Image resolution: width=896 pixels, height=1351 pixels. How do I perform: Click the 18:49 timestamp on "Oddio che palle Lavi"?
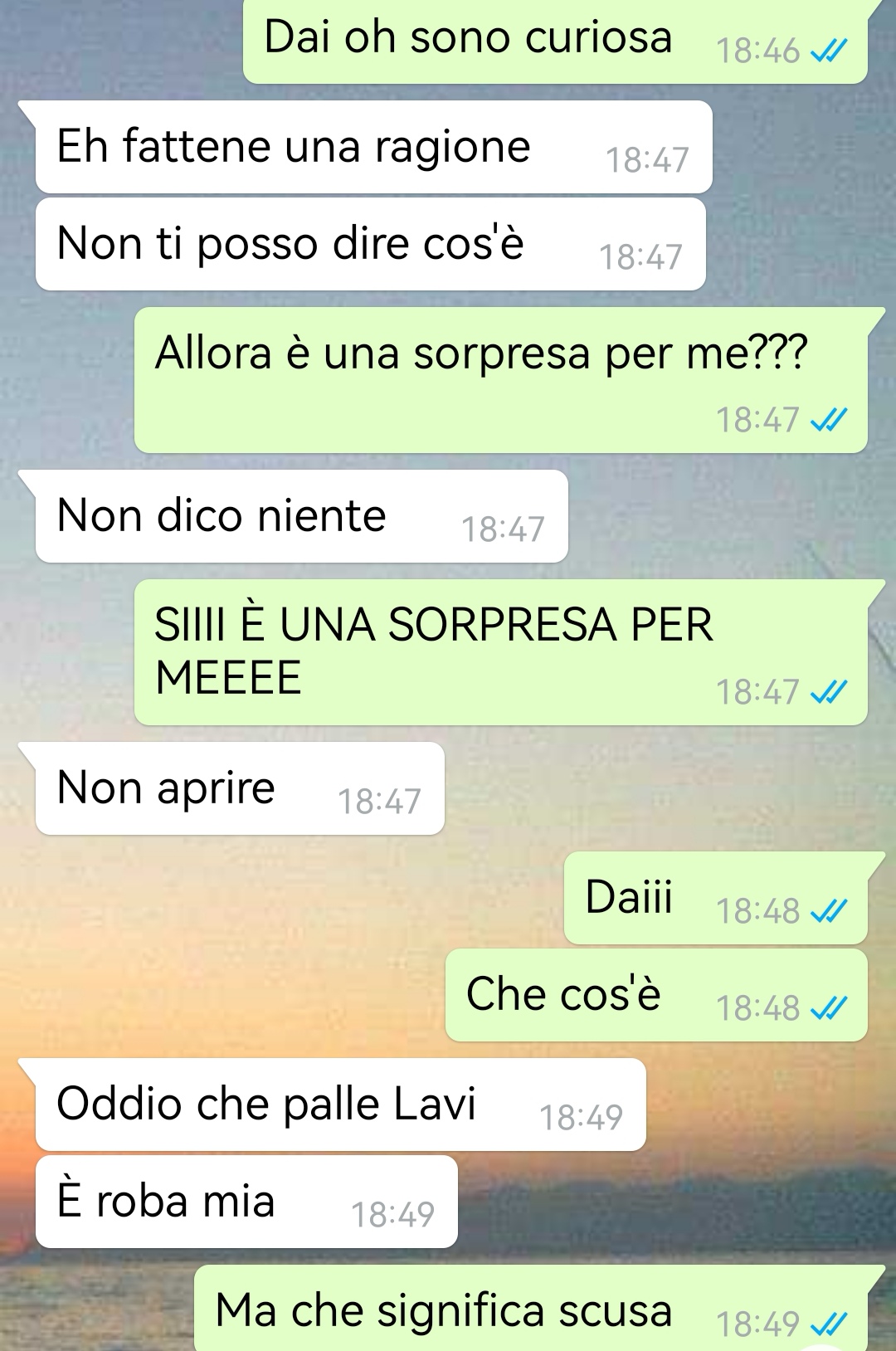coord(581,1119)
